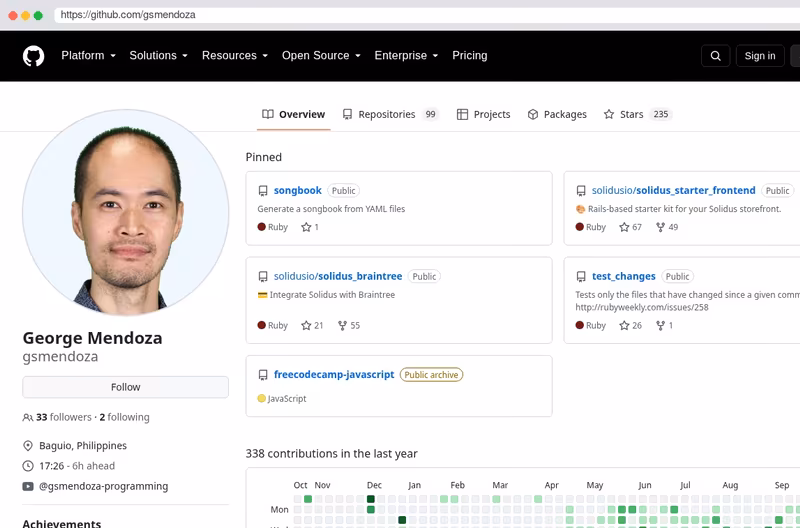The height and width of the screenshot is (528, 800).
Task: Click the Ruby color dot on songbook
Action: click(262, 227)
